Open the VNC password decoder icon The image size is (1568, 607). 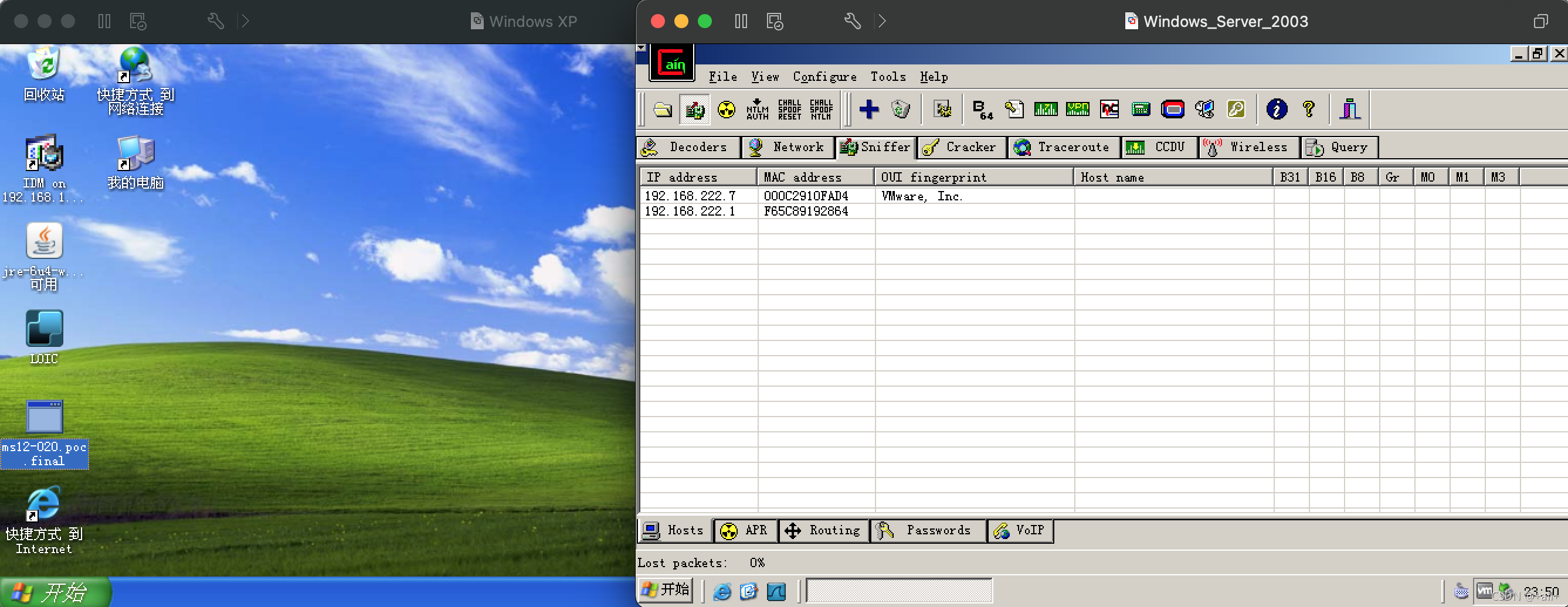[1109, 110]
